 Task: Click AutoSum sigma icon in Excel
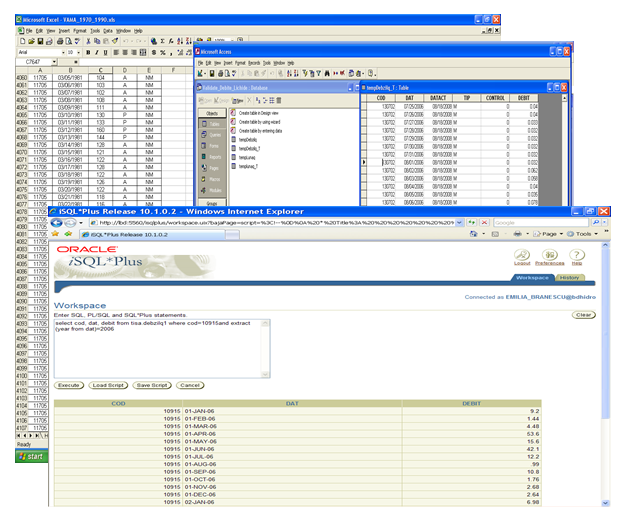(x=162, y=41)
